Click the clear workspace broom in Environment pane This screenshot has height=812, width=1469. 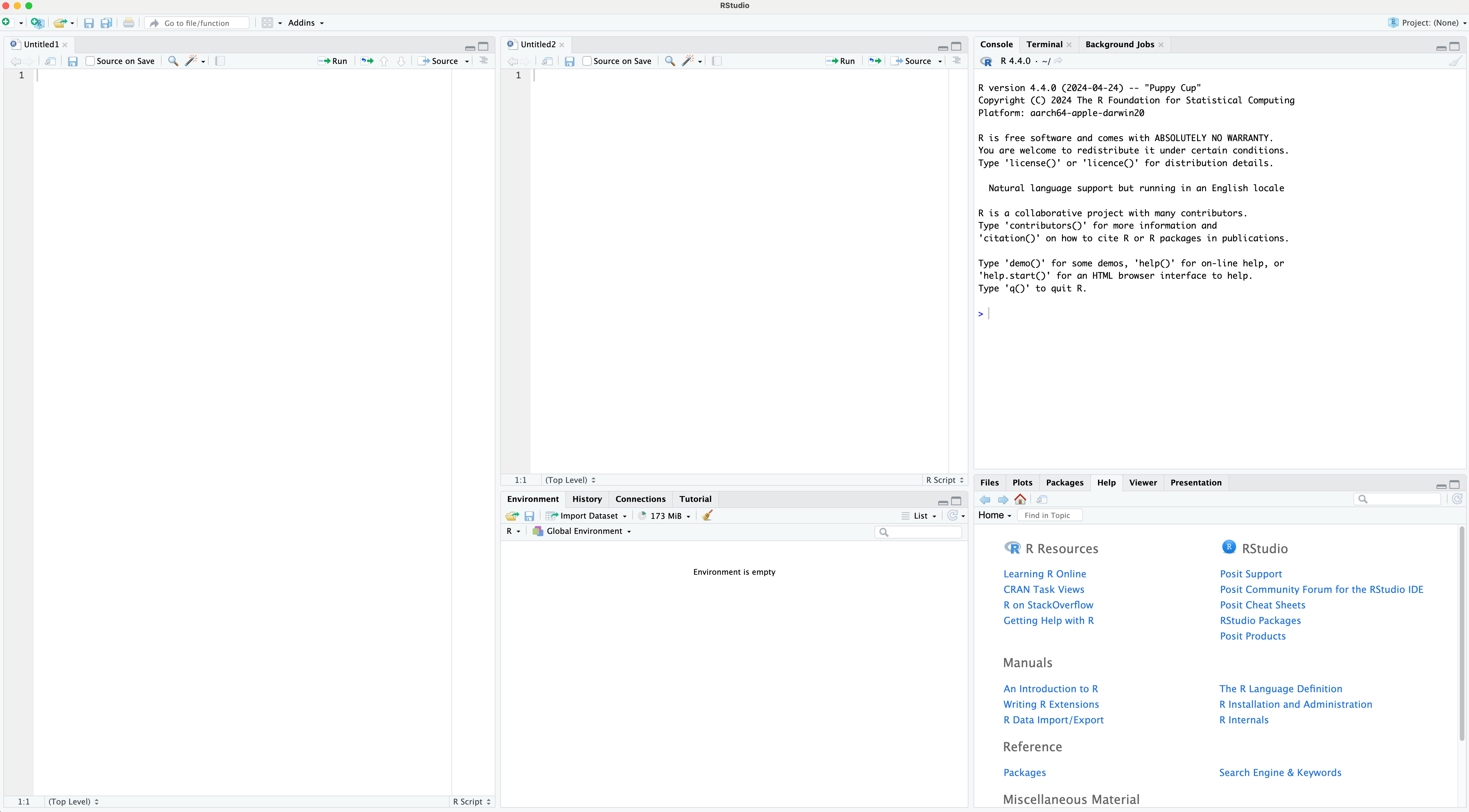tap(708, 515)
